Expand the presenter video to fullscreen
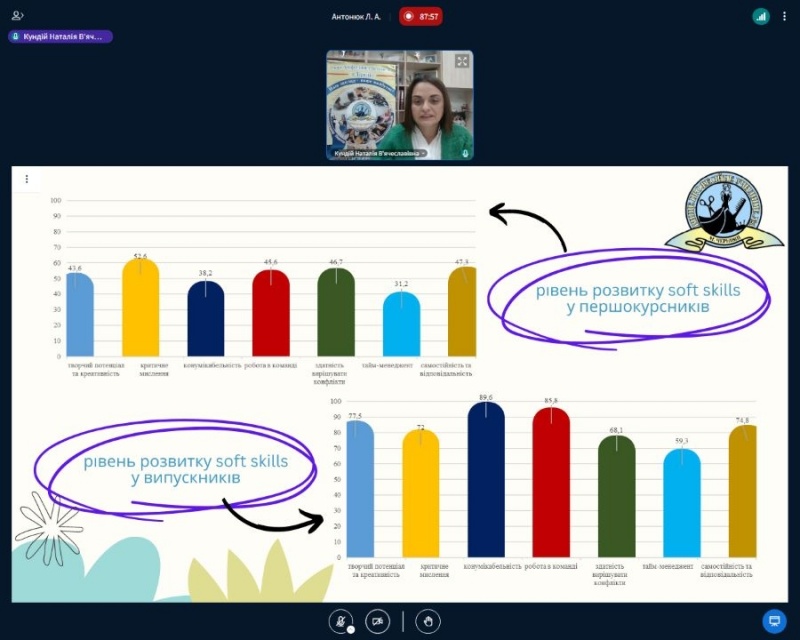This screenshot has height=640, width=800. tap(462, 61)
